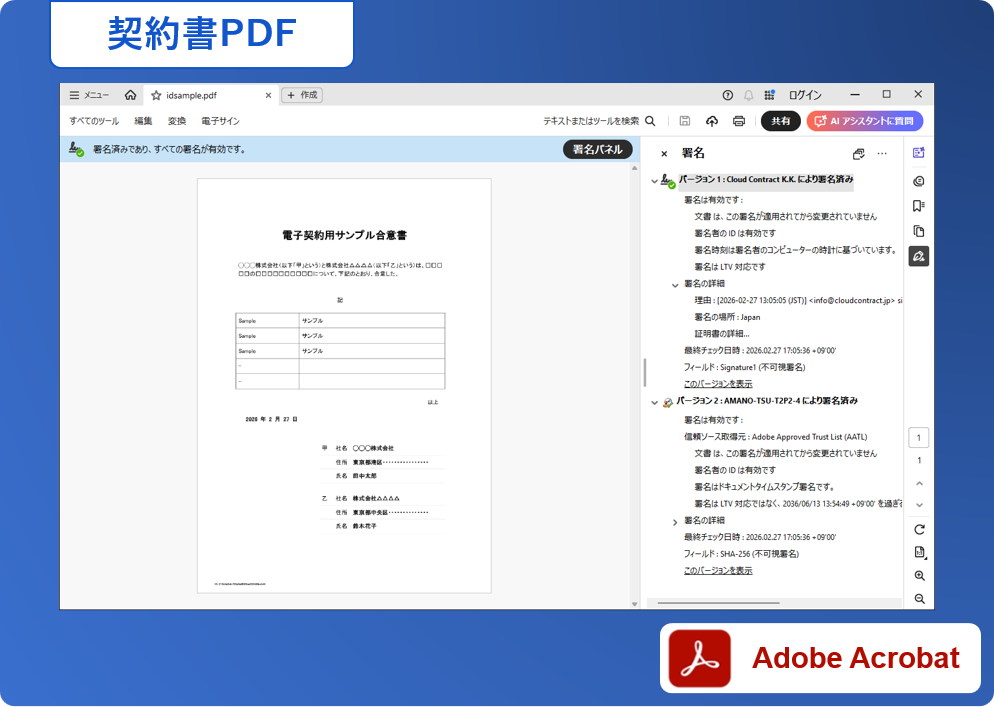The width and height of the screenshot is (994, 707).
Task: Click このバージョンを表示 link under version 2
Action: (x=717, y=570)
